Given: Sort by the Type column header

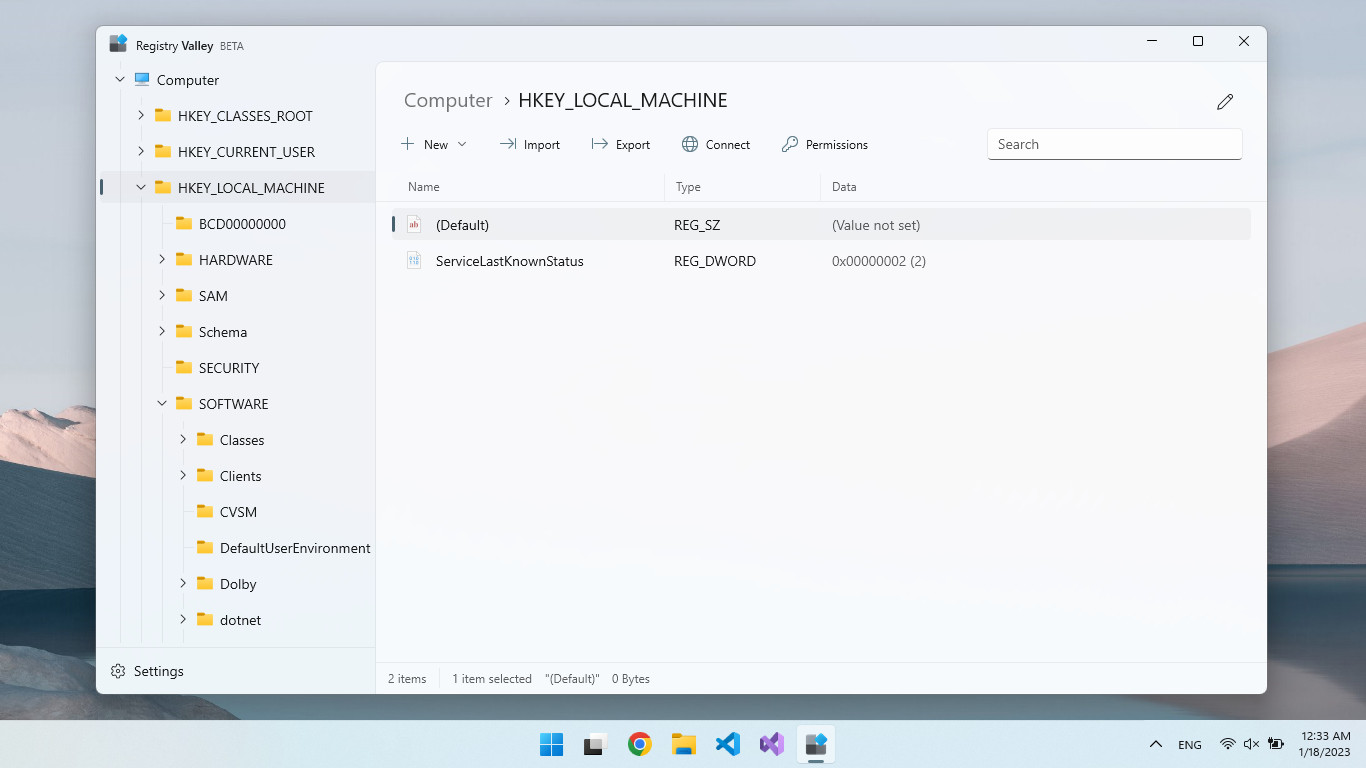Looking at the screenshot, I should 688,187.
